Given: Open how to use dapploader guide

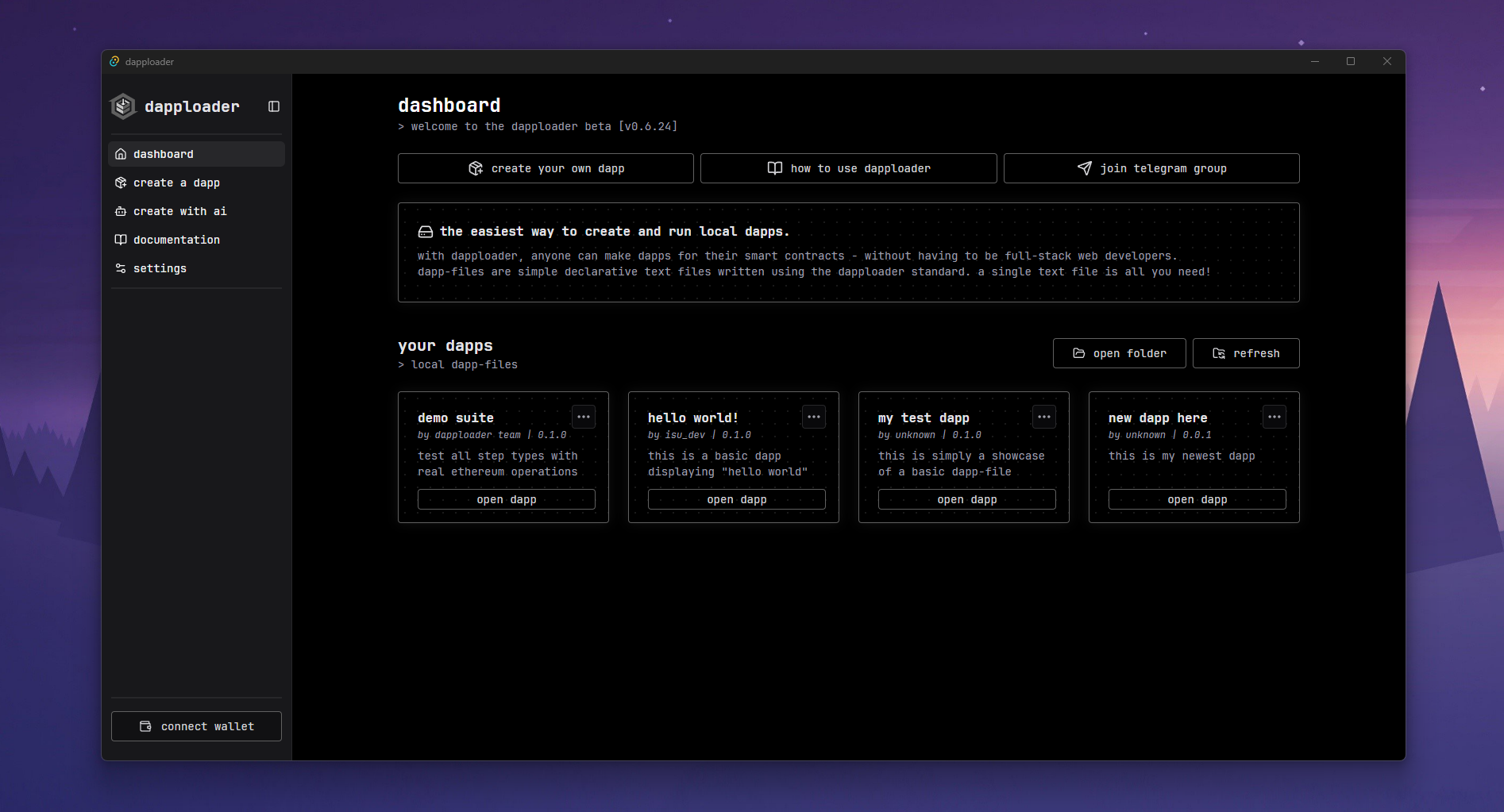Looking at the screenshot, I should 848,168.
